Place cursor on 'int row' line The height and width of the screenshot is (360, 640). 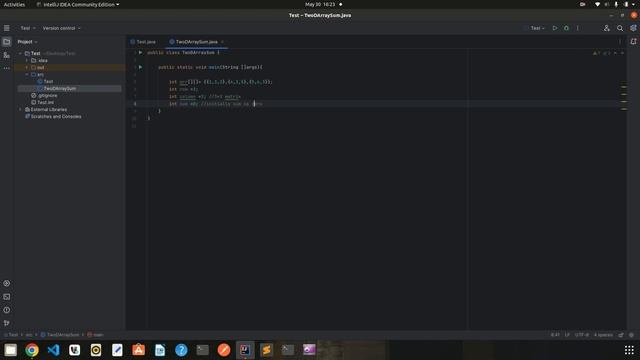point(183,89)
